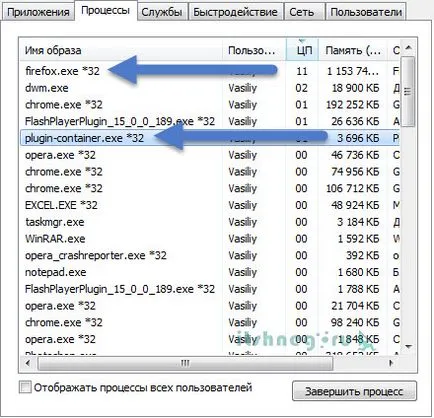434x418 pixels.
Task: Sort by the Пользо... column header
Action: (254, 50)
